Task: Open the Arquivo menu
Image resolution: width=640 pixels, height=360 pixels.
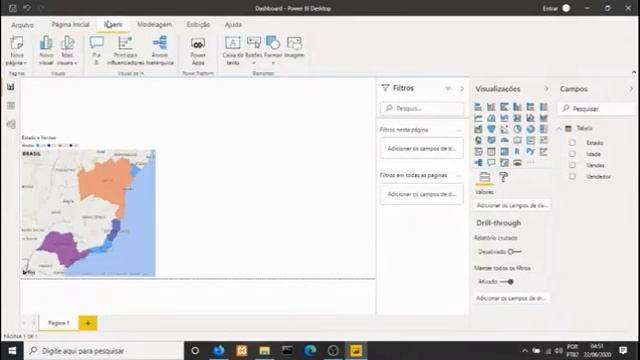Action: (22, 25)
